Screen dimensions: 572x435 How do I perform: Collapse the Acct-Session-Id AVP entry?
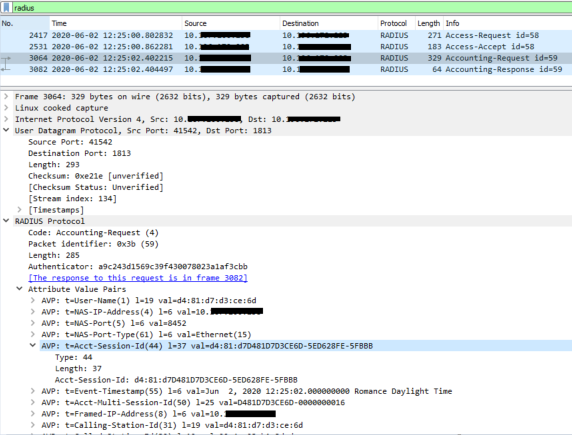pos(33,346)
